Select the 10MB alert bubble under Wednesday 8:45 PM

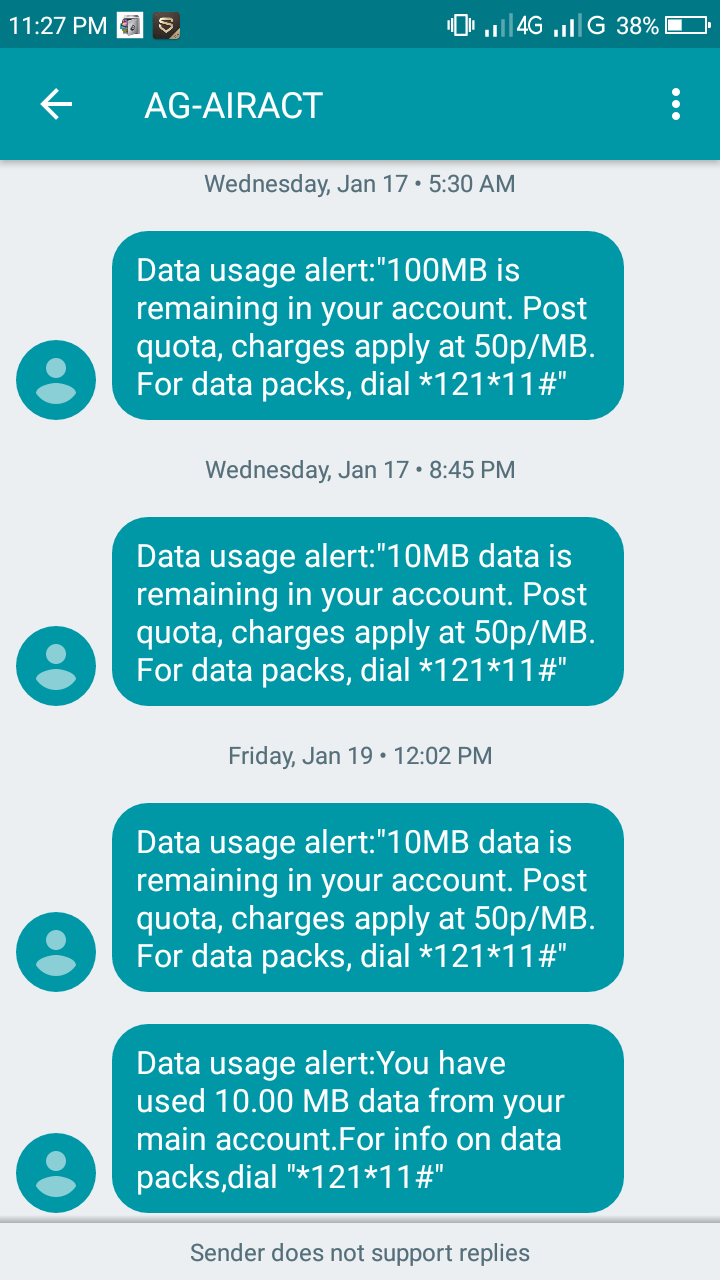coord(367,612)
